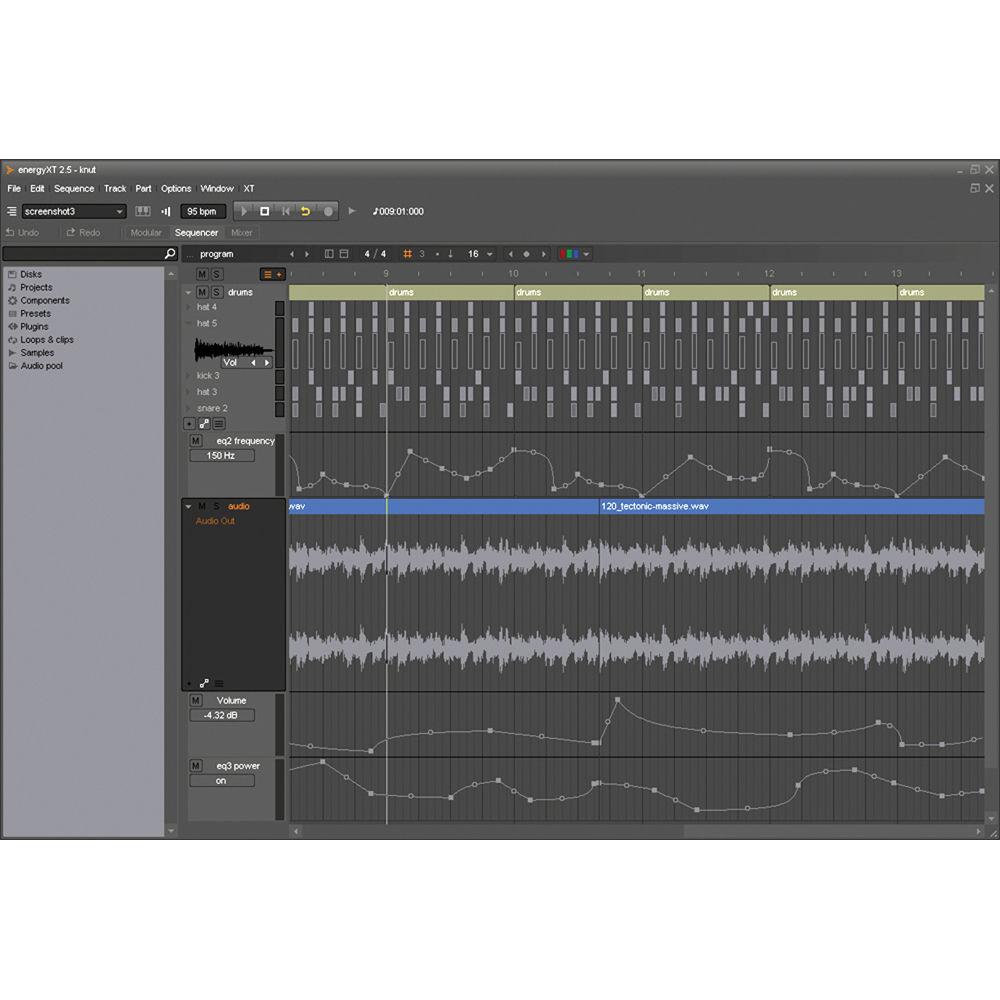This screenshot has width=1000, height=1000.
Task: Click the metronome level icon beside the BPM field
Action: [x=166, y=211]
